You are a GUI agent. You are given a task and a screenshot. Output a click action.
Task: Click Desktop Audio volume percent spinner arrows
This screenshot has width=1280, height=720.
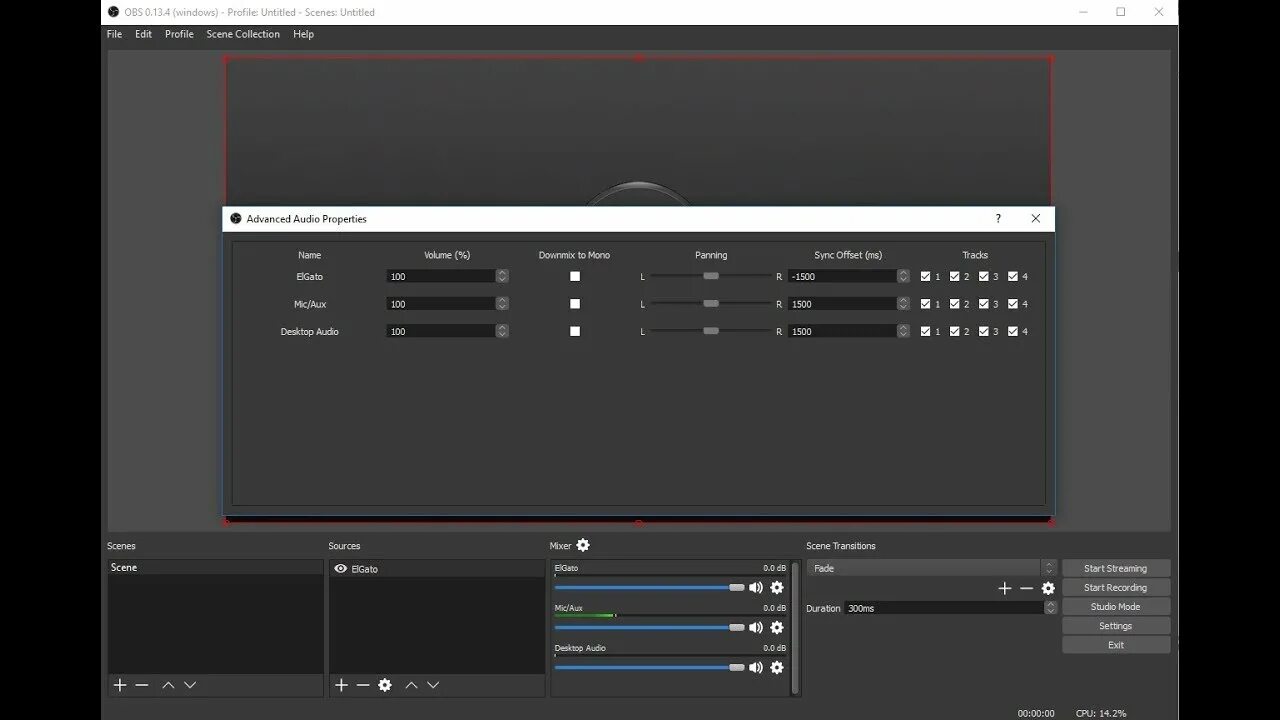pos(502,331)
